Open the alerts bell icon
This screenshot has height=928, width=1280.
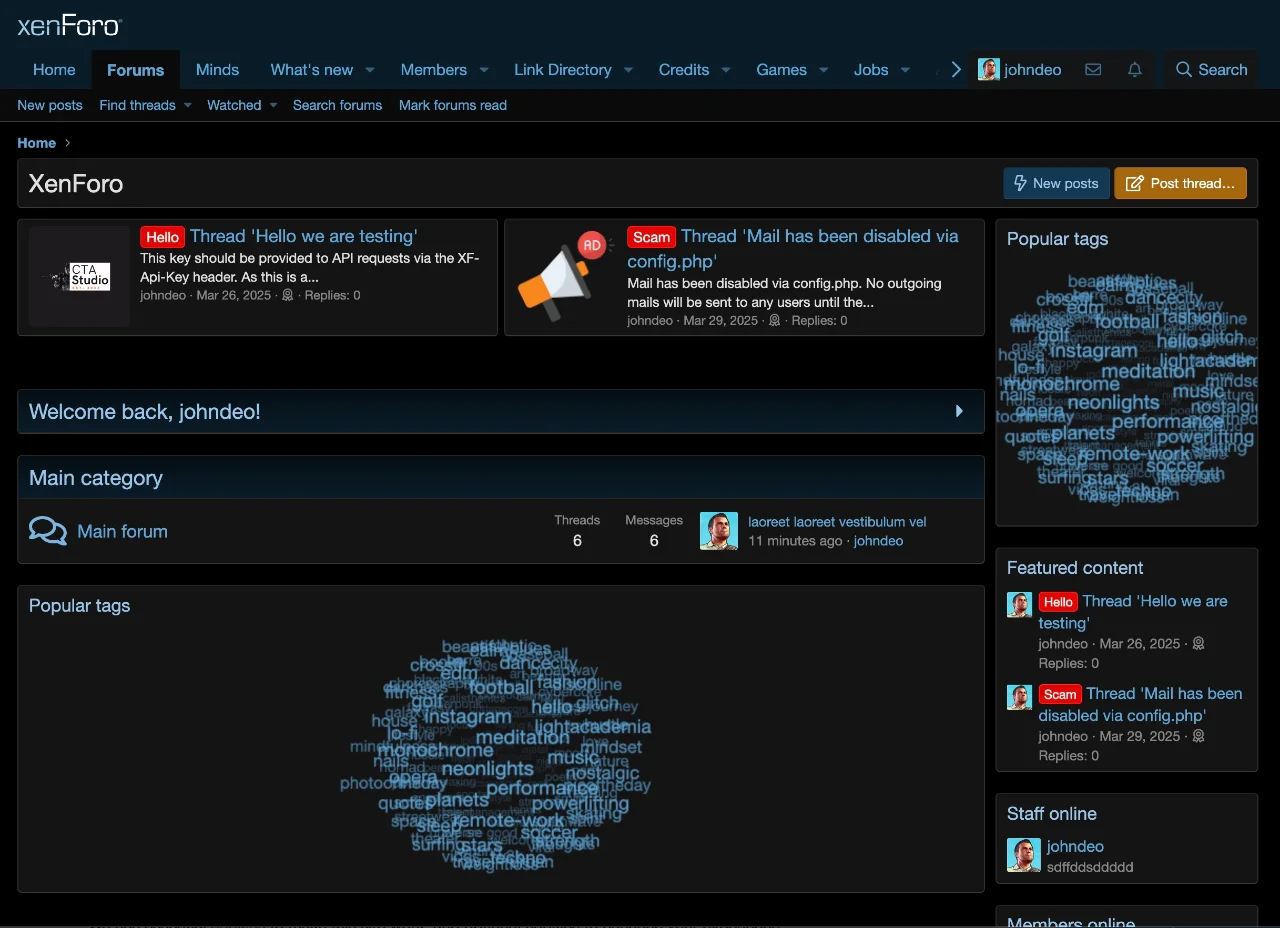click(1134, 70)
